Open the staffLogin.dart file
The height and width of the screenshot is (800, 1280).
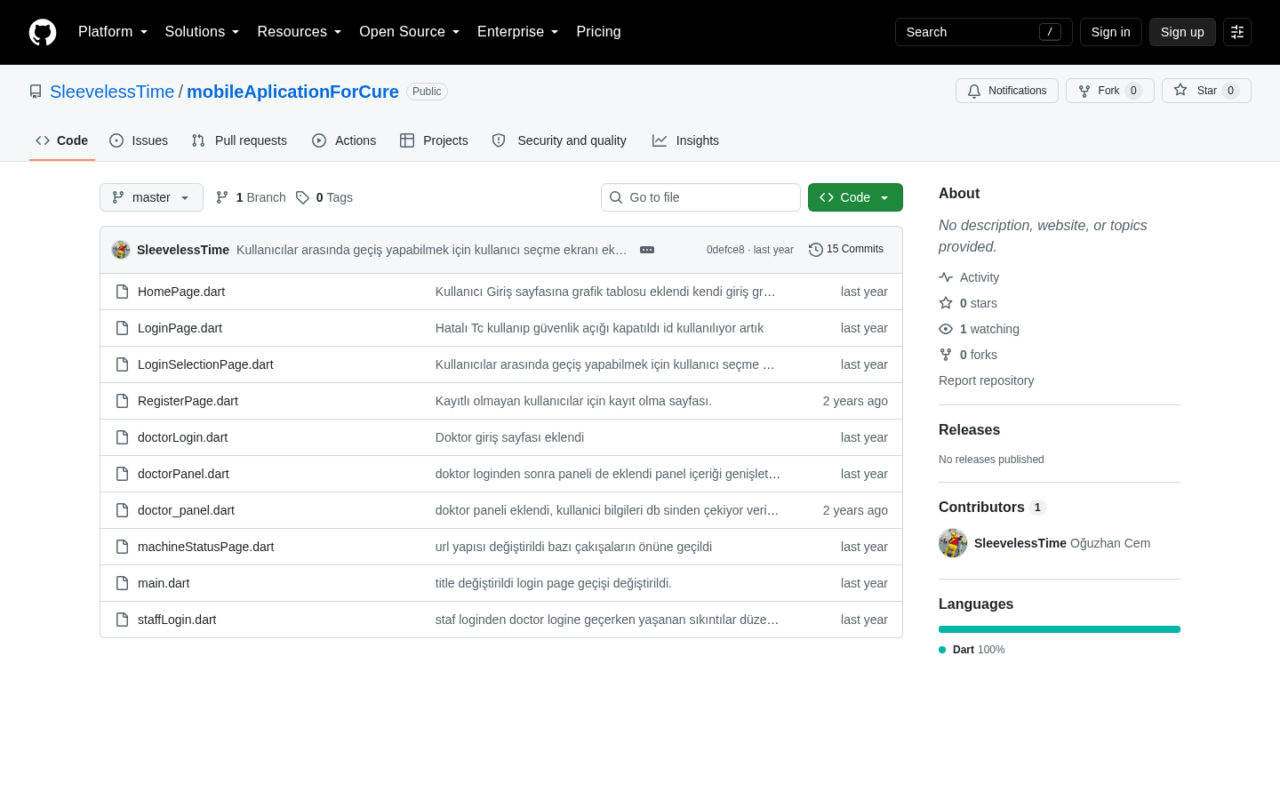coord(177,620)
